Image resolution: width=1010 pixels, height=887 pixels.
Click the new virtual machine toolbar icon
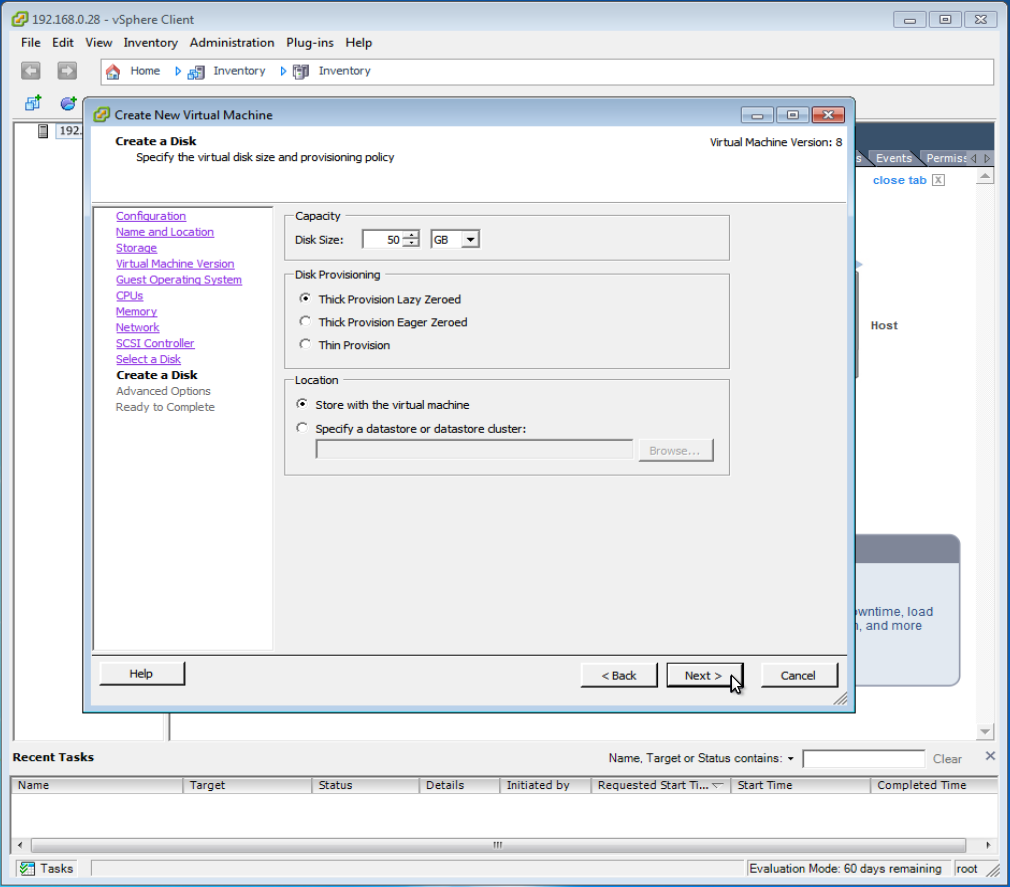click(33, 103)
